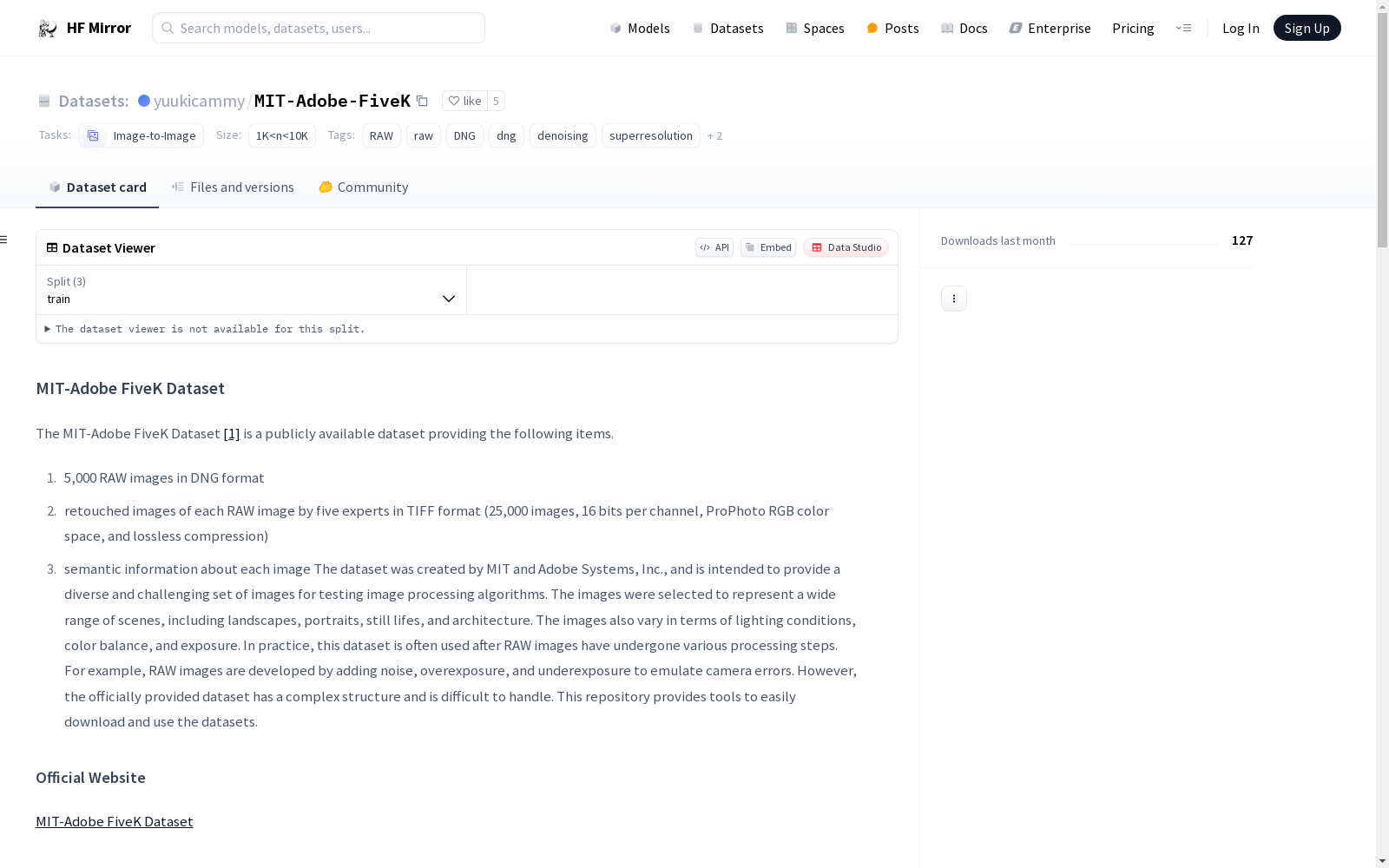The height and width of the screenshot is (868, 1389).
Task: Click the Sign Up button
Action: coord(1307,28)
